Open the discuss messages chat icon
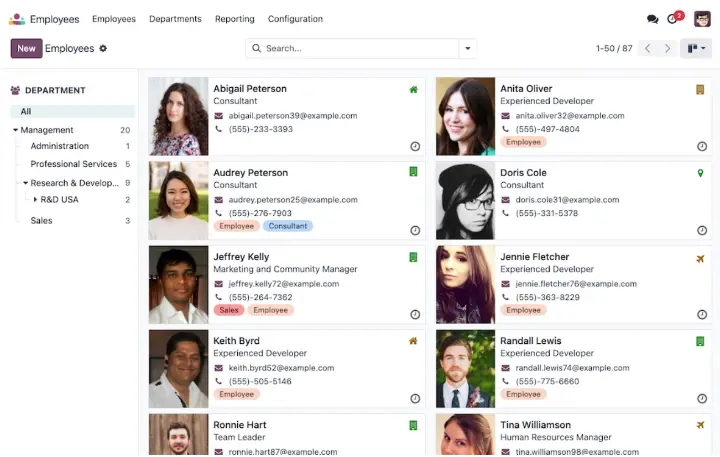The width and height of the screenshot is (720, 457). (652, 19)
